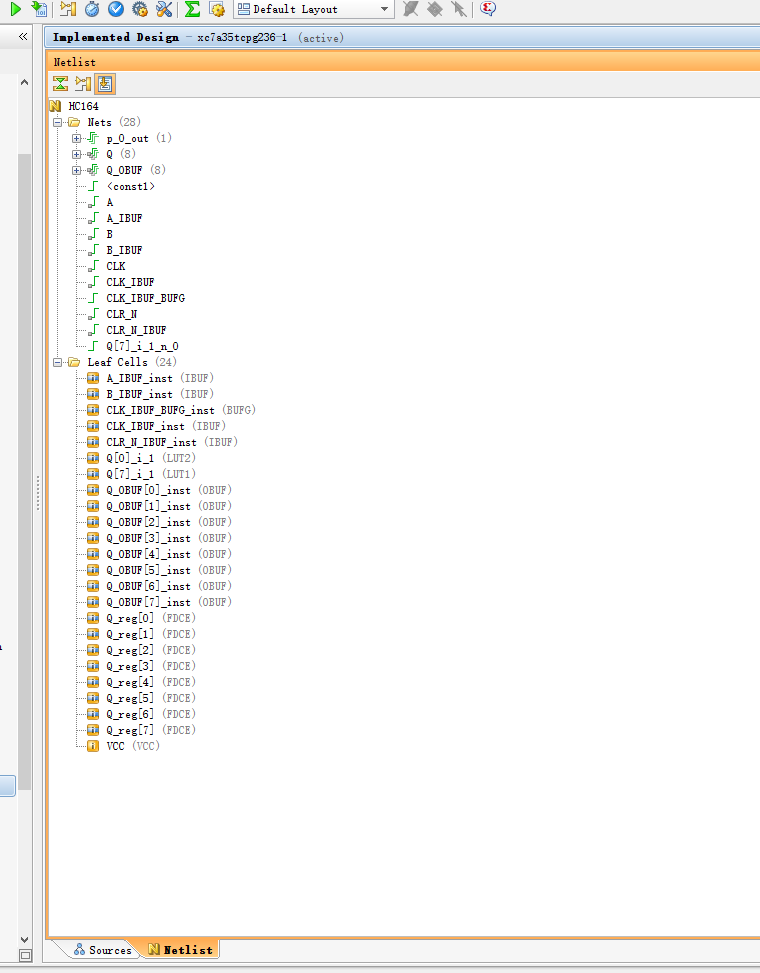760x973 pixels.
Task: Click the cell icon beside Q_reg[5]
Action: click(93, 698)
